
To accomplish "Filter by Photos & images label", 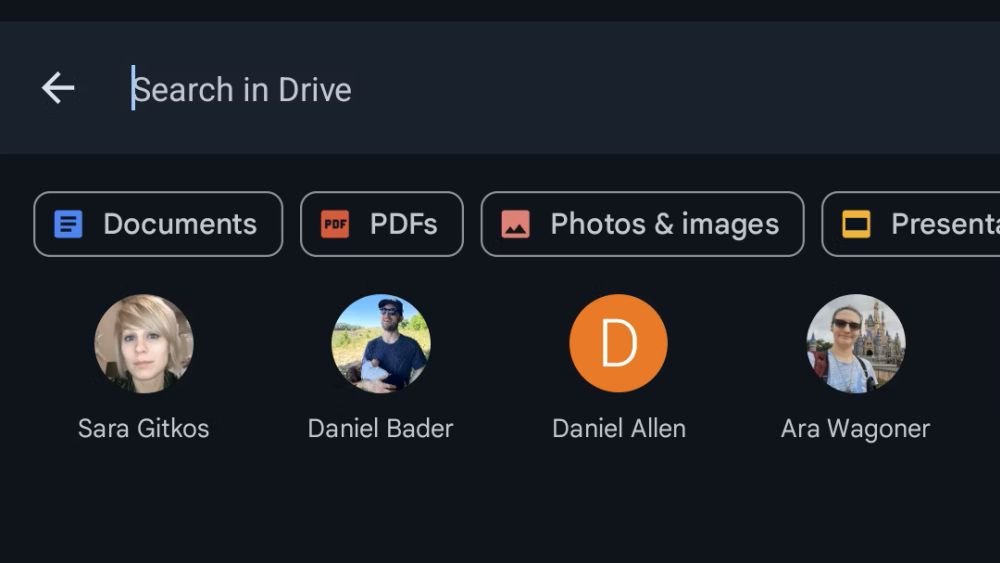I will (x=664, y=224).
